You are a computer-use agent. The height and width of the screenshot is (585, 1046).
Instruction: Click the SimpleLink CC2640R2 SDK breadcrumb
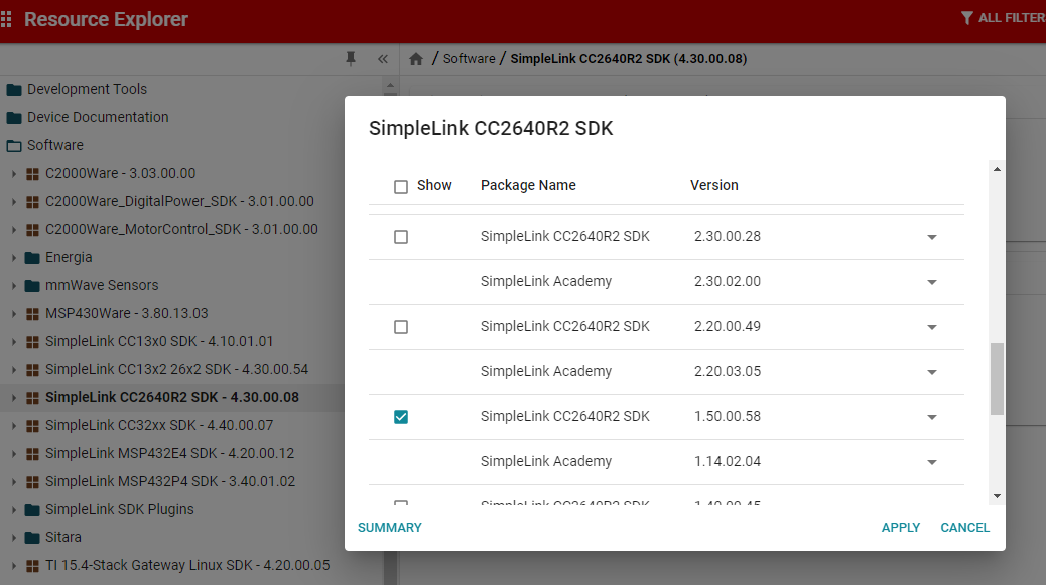pos(628,59)
